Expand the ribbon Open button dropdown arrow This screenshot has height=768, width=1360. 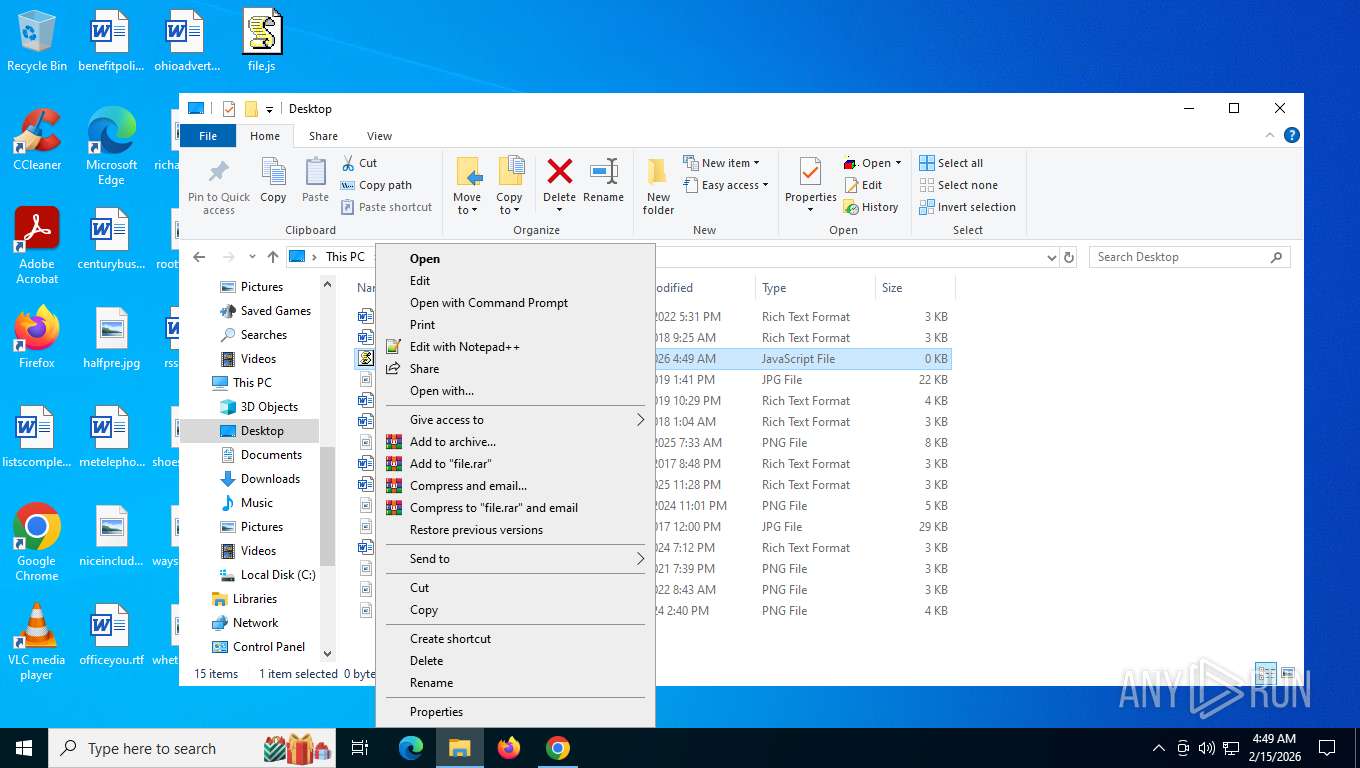point(898,163)
